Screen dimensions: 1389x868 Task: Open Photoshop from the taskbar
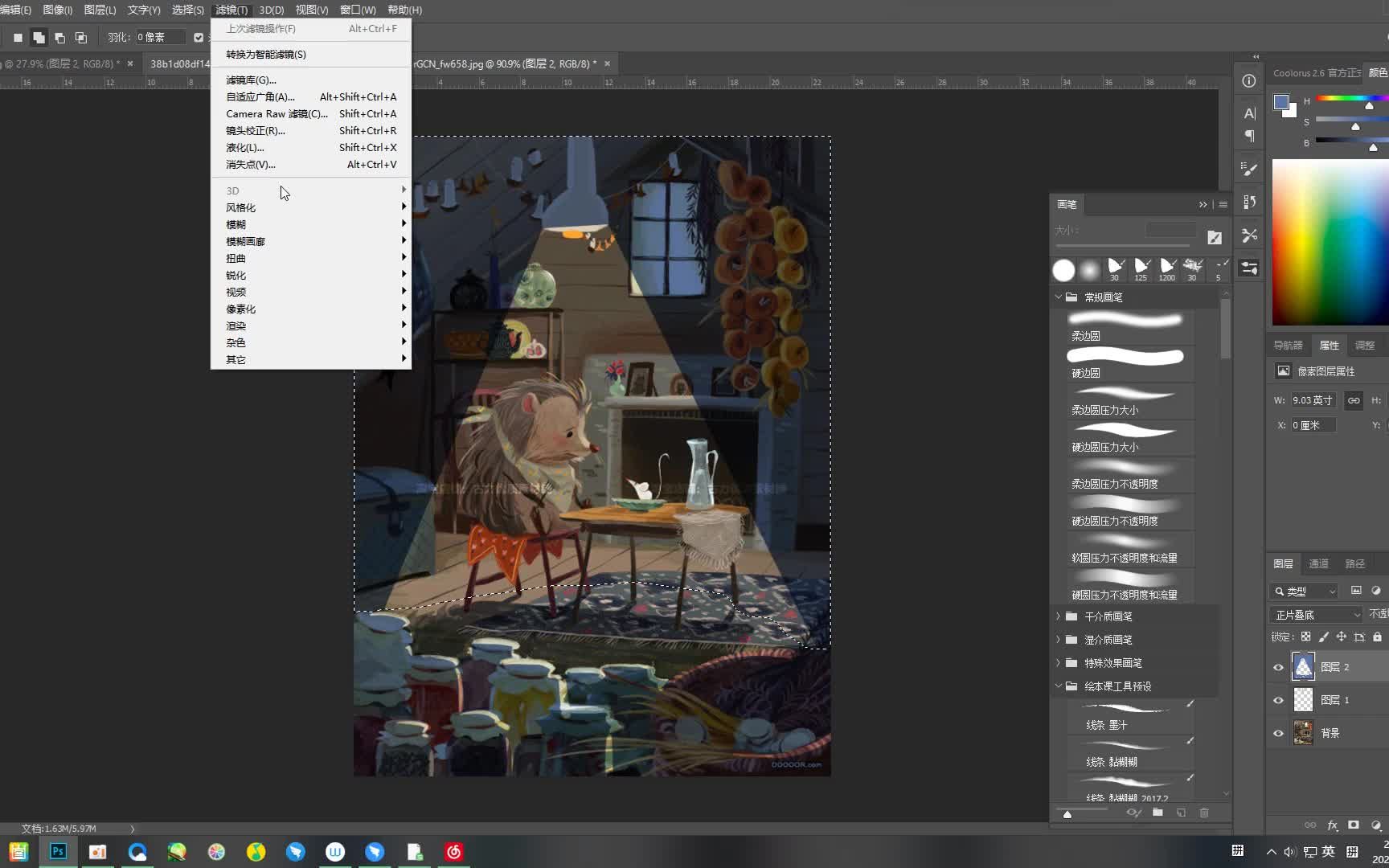point(58,851)
